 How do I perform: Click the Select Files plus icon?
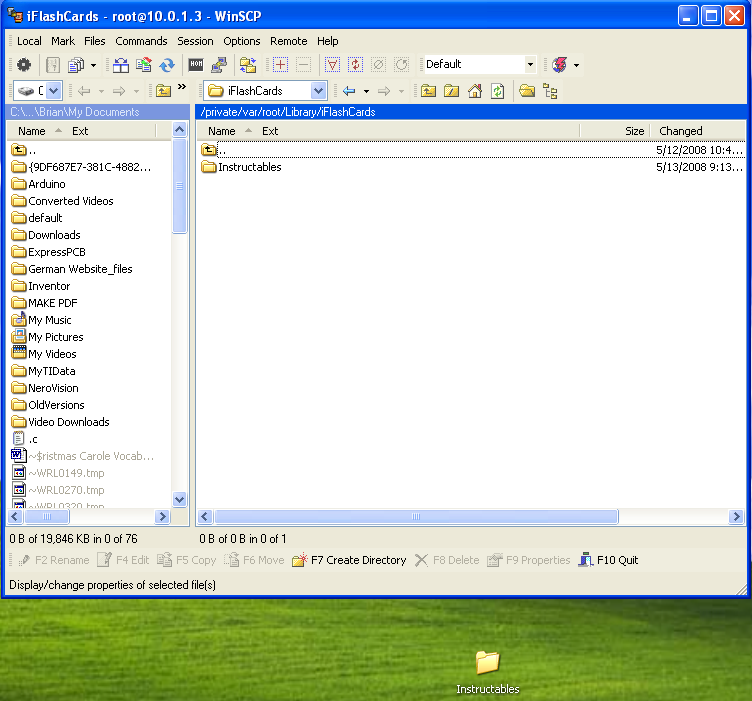281,64
